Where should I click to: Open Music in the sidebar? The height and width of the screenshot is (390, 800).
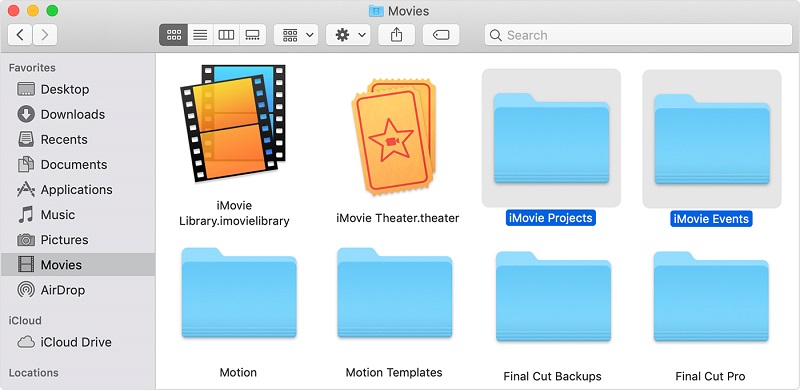[x=78, y=214]
